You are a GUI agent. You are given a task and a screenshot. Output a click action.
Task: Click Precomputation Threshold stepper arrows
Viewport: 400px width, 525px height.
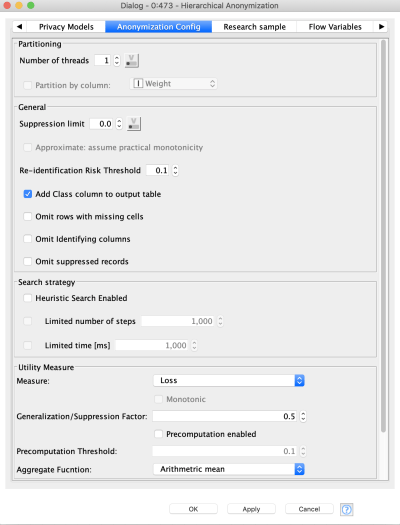click(303, 451)
